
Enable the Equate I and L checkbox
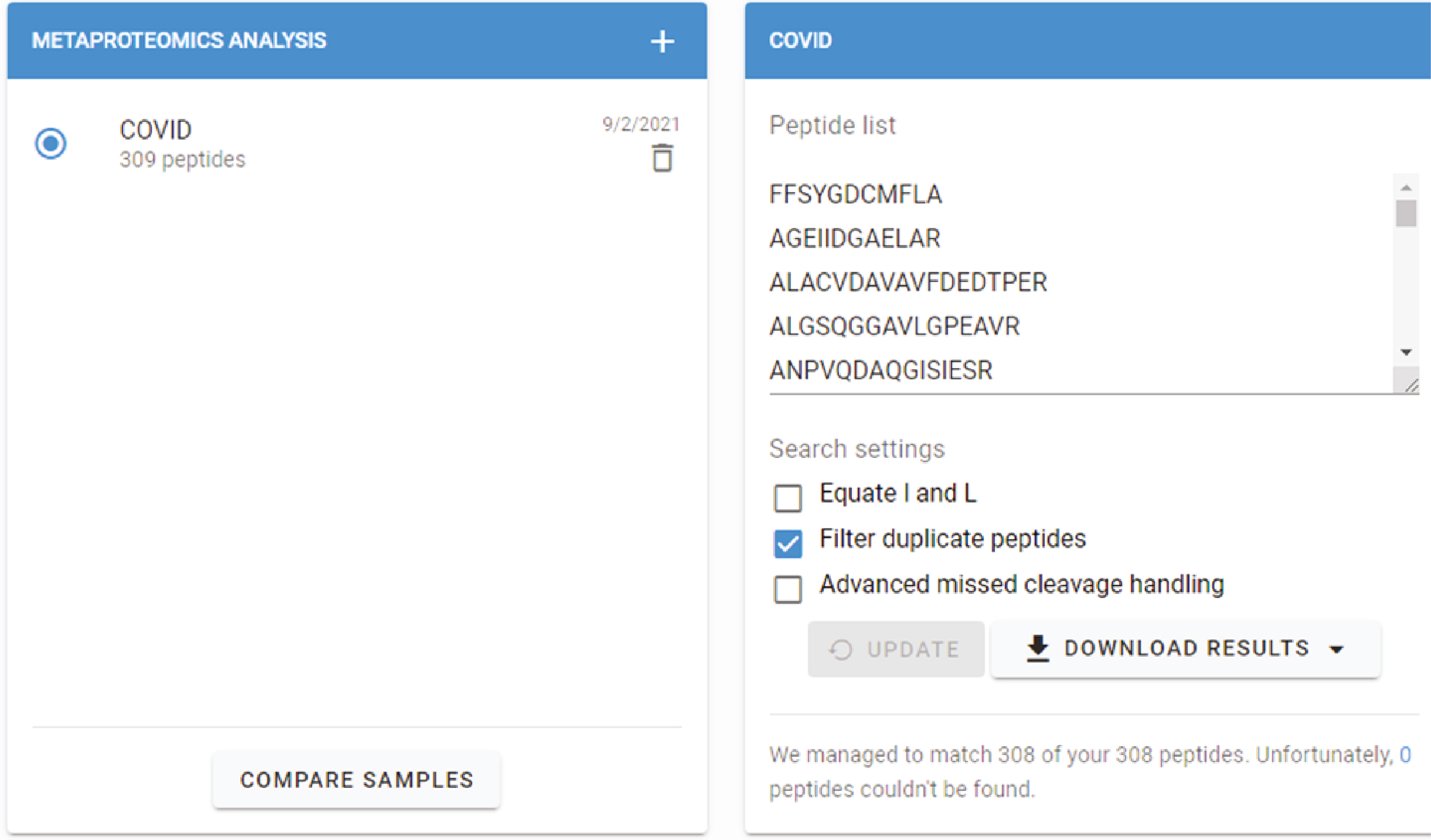[x=788, y=498]
